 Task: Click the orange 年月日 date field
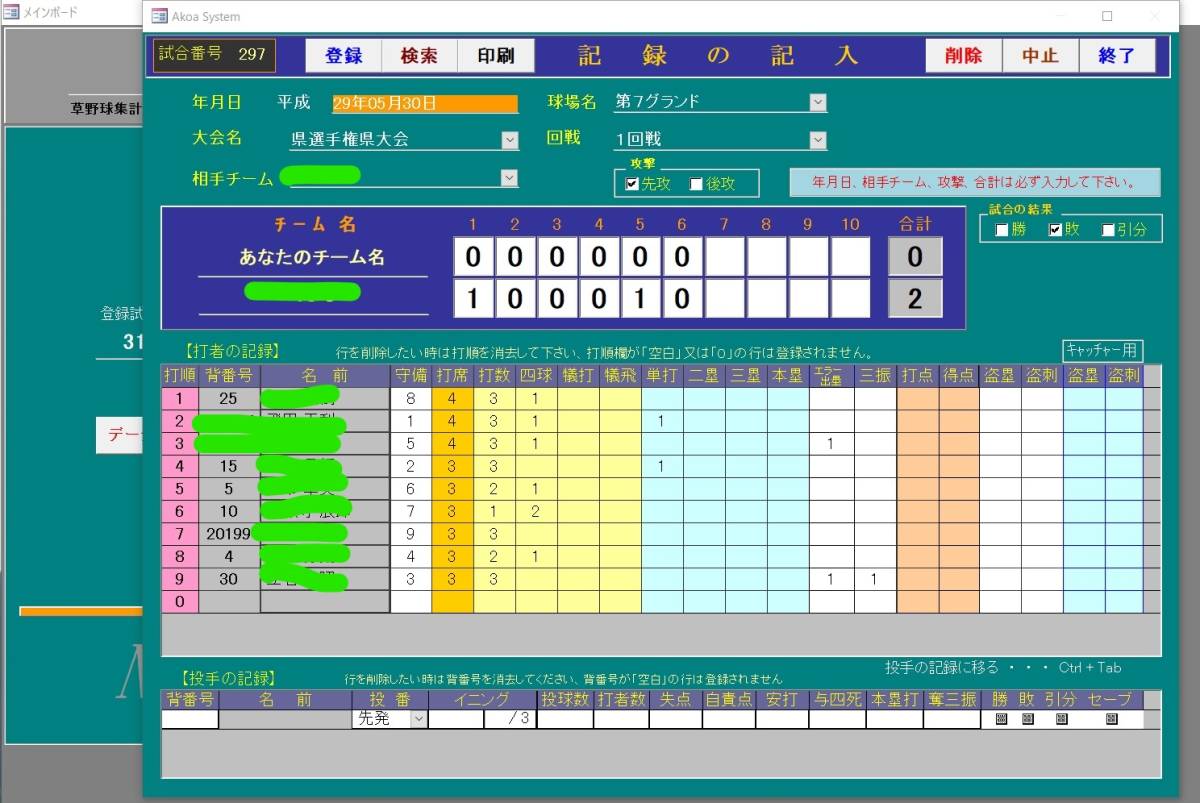tap(425, 103)
